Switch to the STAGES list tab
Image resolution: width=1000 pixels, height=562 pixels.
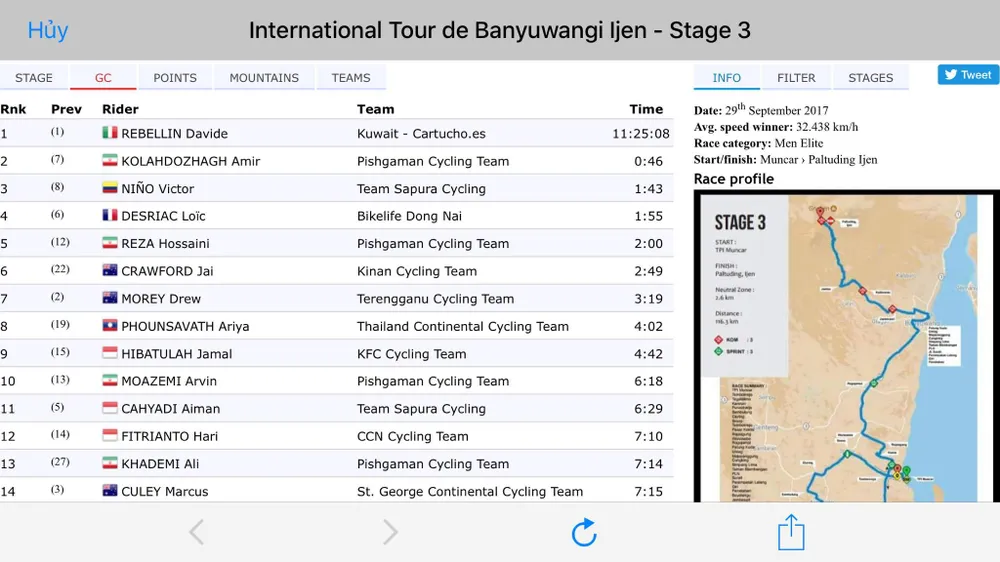[870, 78]
